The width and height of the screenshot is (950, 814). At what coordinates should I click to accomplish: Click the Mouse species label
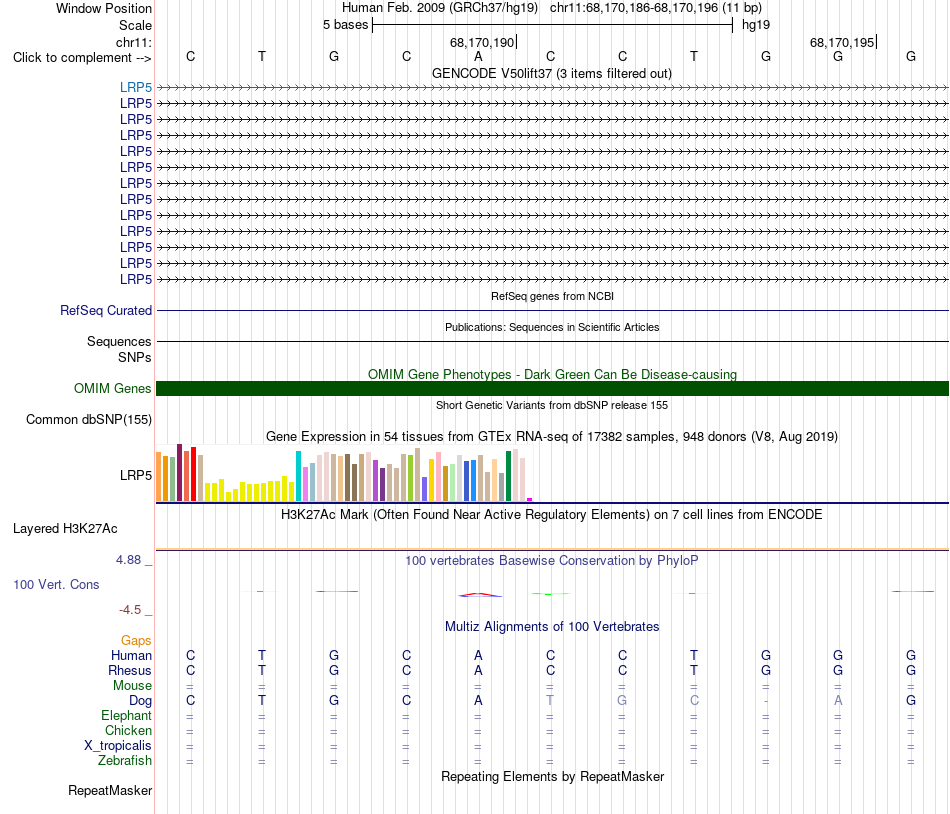(x=132, y=686)
